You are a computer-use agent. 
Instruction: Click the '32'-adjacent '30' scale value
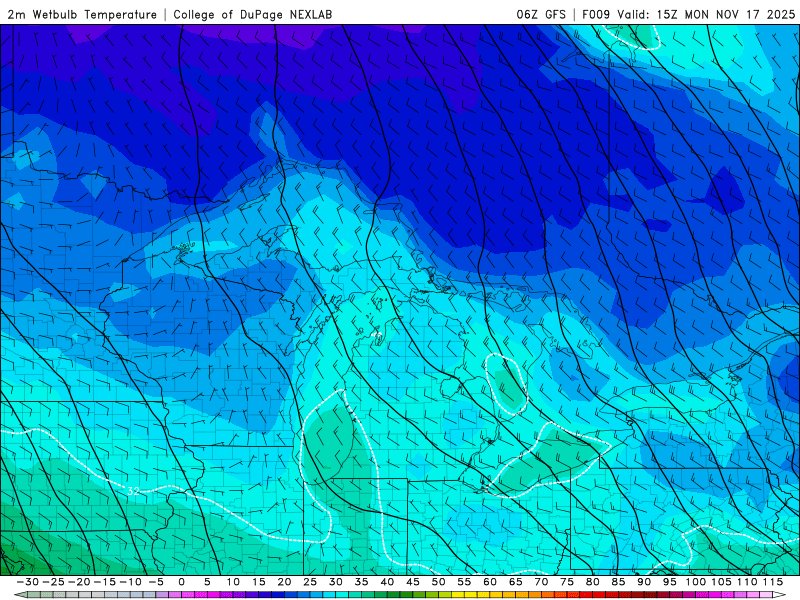335,582
